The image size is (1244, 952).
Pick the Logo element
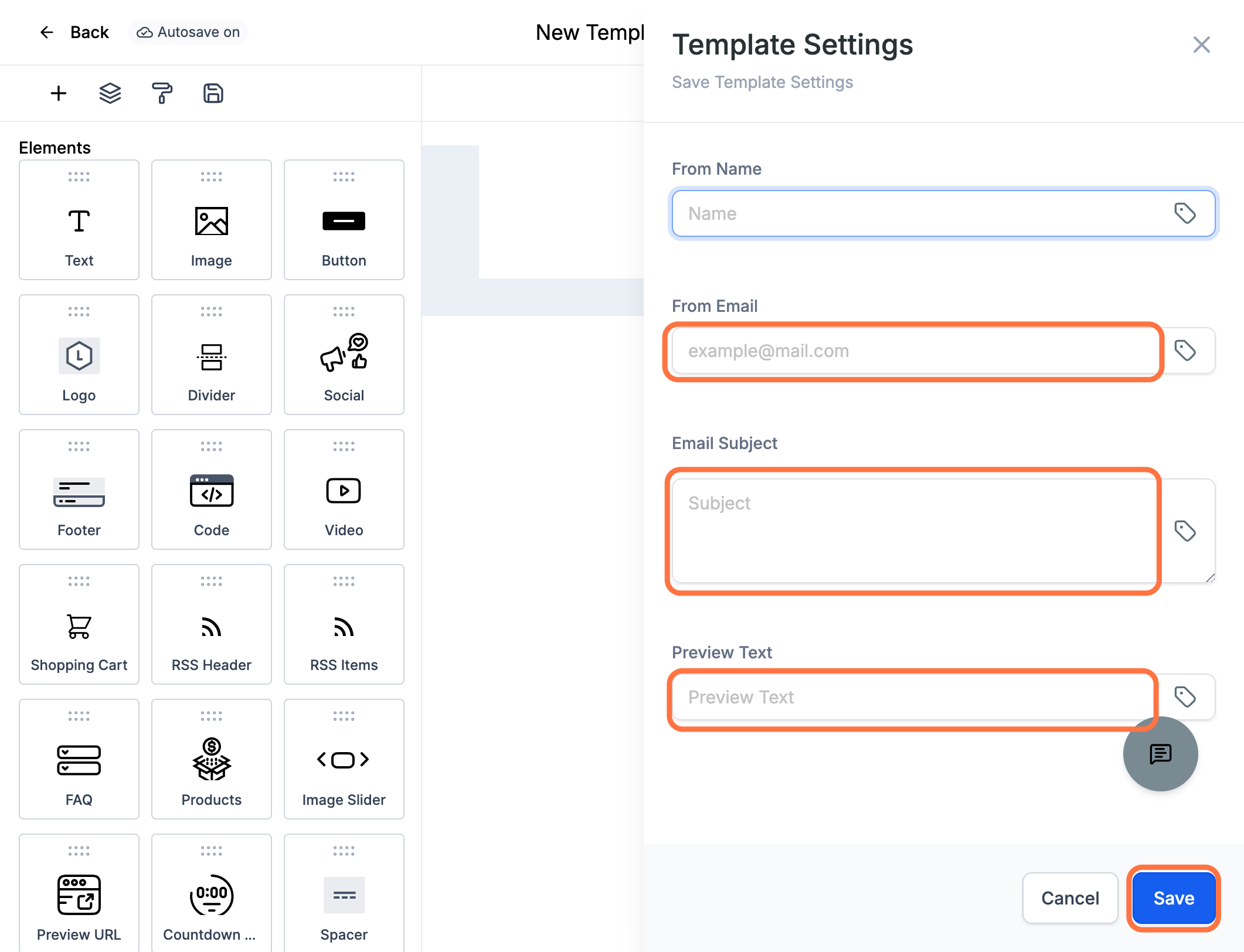click(x=79, y=355)
